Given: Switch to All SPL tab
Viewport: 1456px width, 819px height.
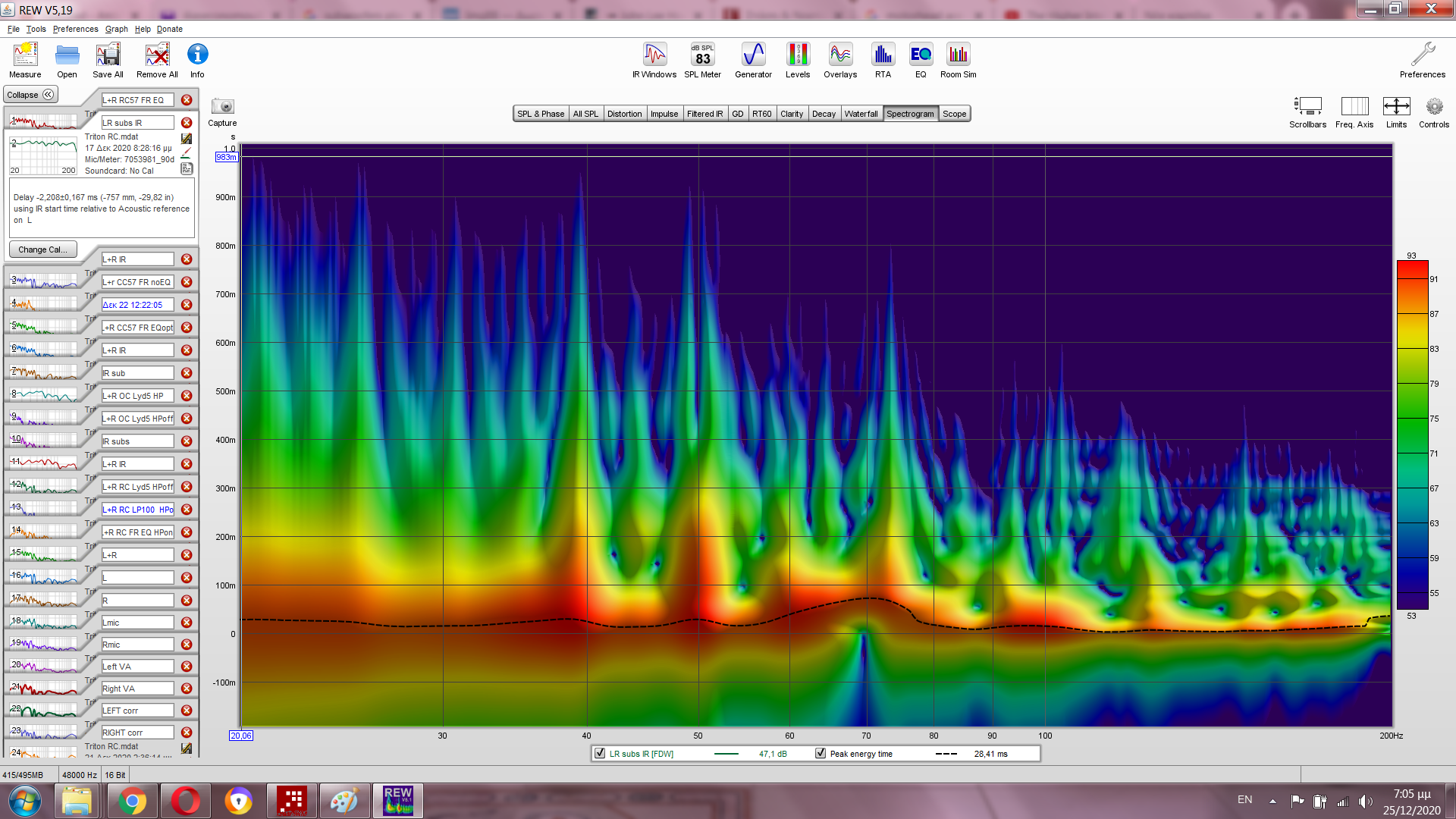Looking at the screenshot, I should (x=585, y=114).
